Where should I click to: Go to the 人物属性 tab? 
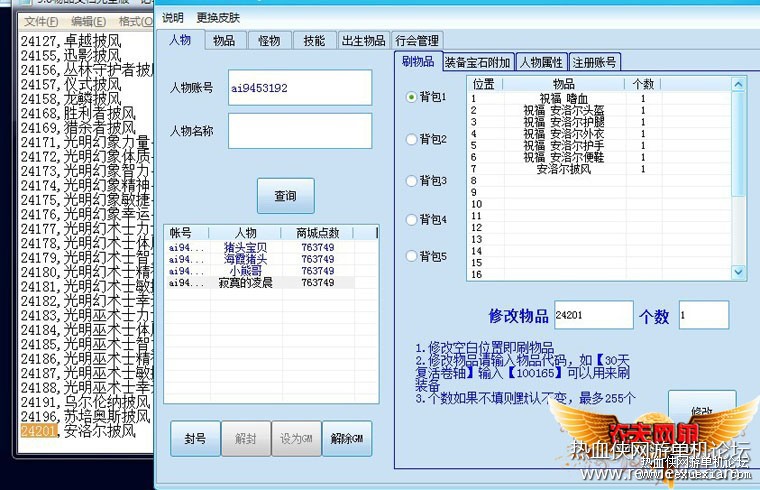point(541,63)
